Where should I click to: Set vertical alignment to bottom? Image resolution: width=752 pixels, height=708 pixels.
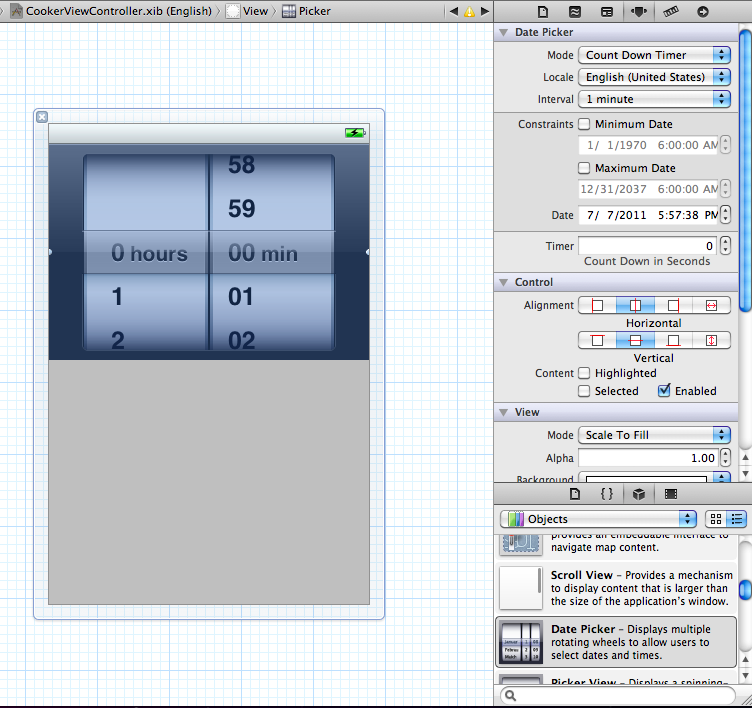pyautogui.click(x=673, y=340)
